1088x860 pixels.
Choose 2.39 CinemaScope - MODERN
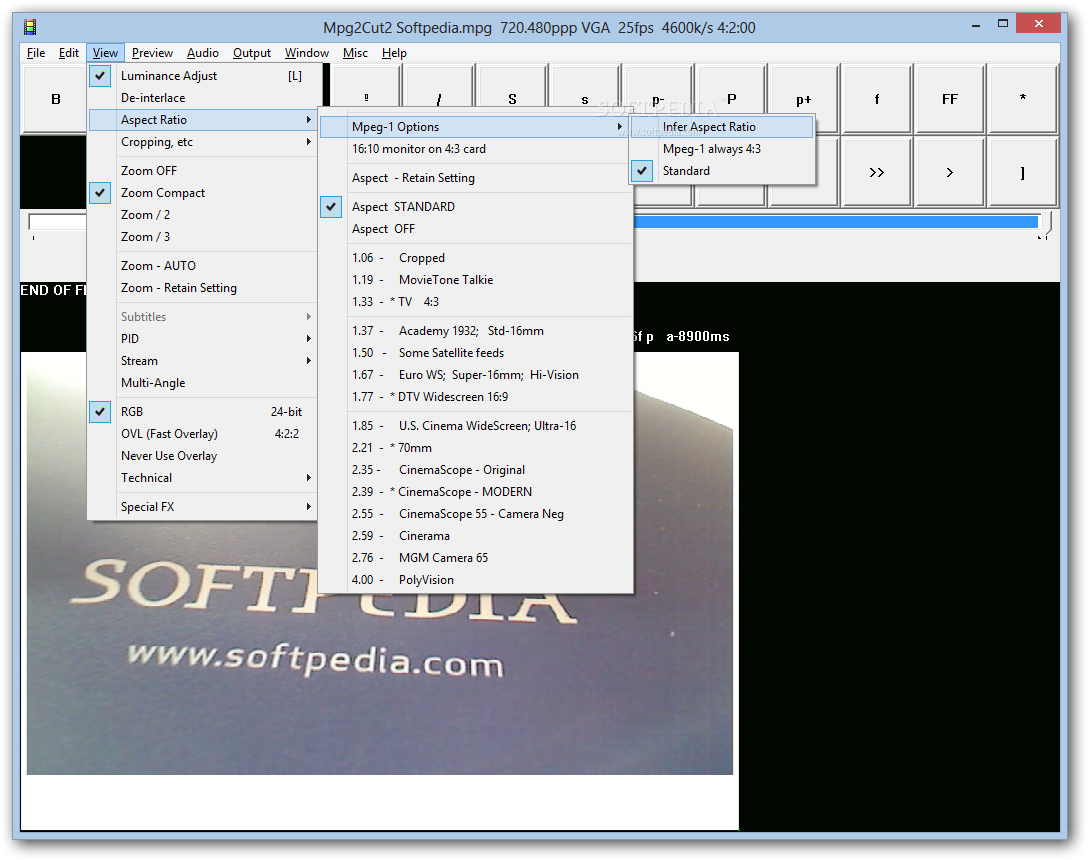[x=476, y=492]
